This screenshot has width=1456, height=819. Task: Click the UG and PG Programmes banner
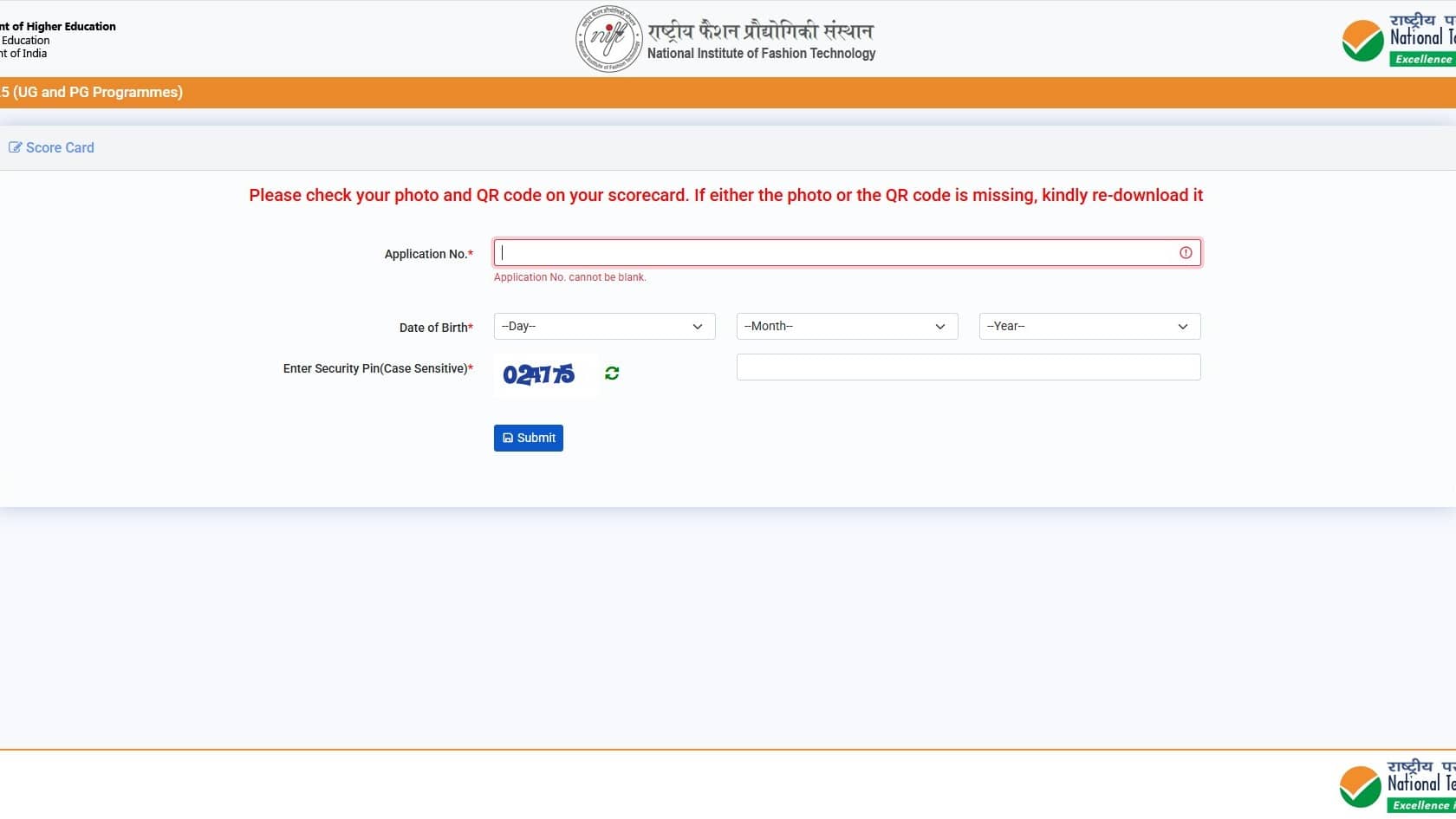92,92
